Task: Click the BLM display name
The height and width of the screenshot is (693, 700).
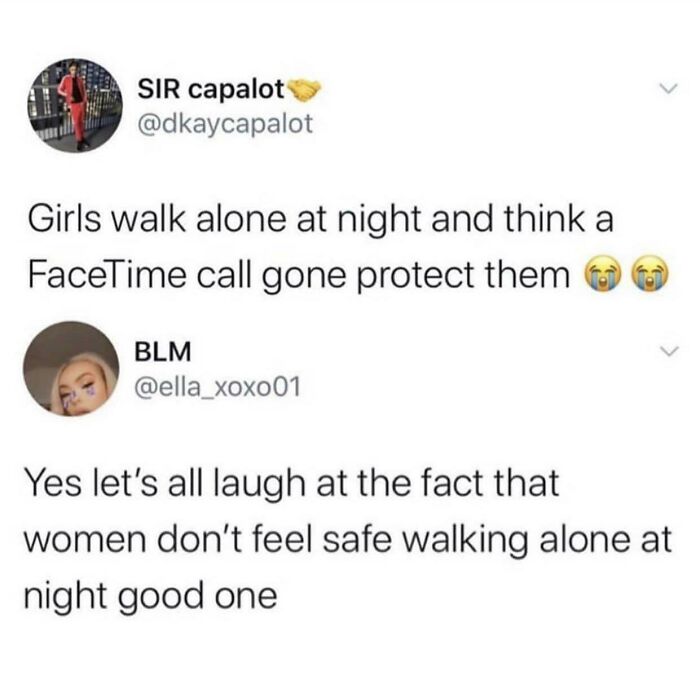Action: pyautogui.click(x=163, y=351)
